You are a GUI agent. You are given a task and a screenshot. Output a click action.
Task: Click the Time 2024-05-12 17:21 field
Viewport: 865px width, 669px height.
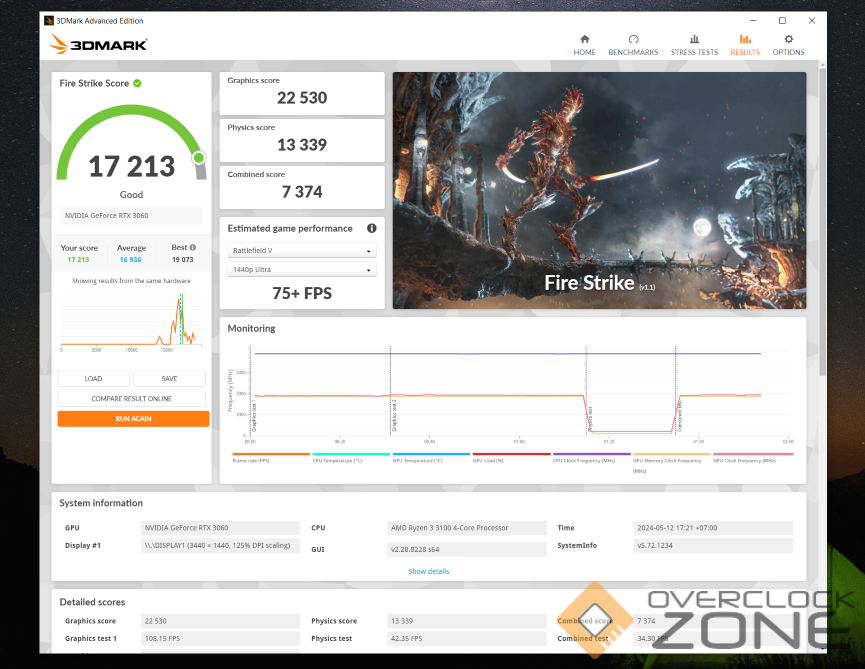point(713,528)
